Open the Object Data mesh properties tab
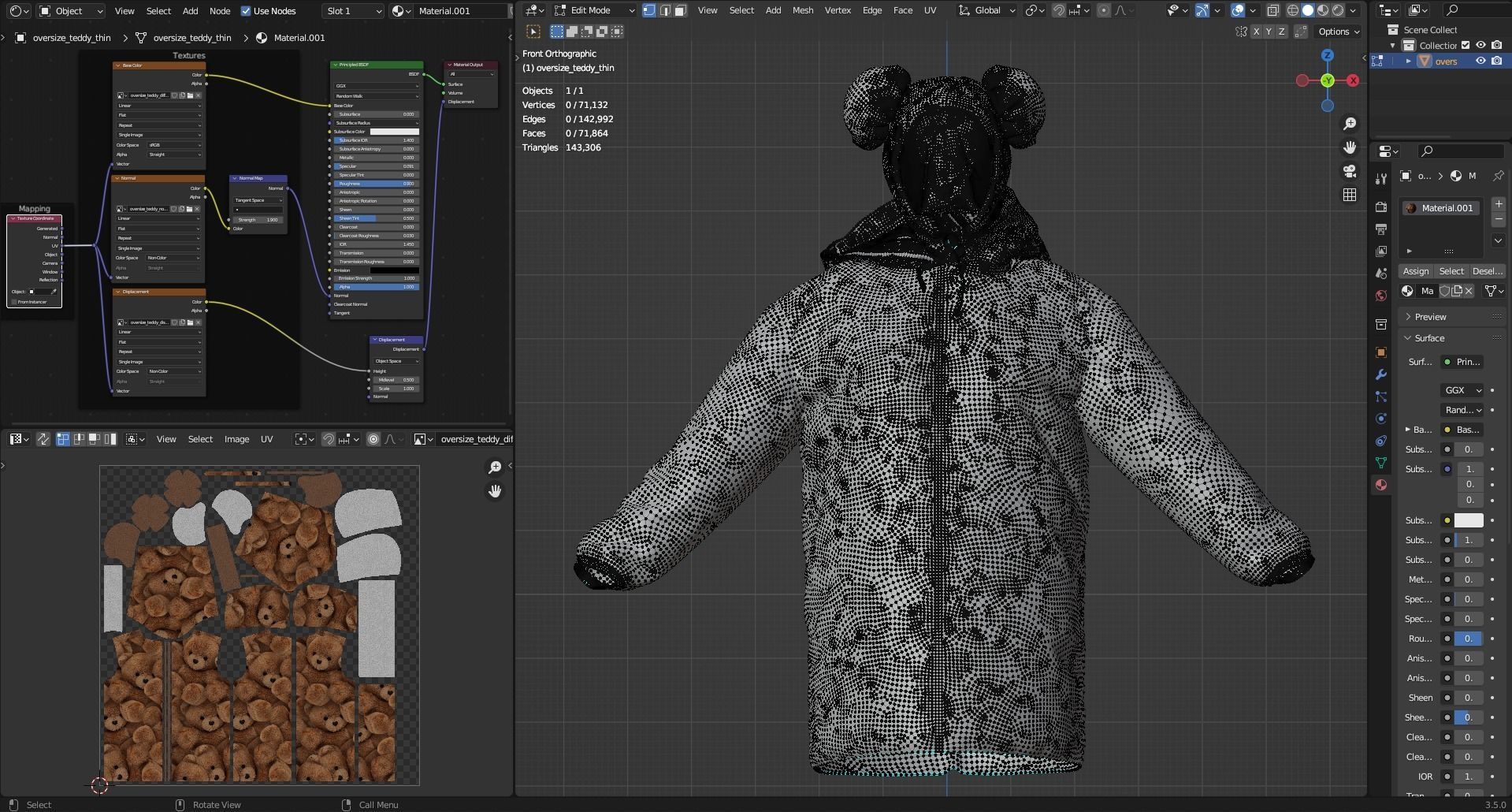This screenshot has width=1512, height=812. [x=1380, y=463]
